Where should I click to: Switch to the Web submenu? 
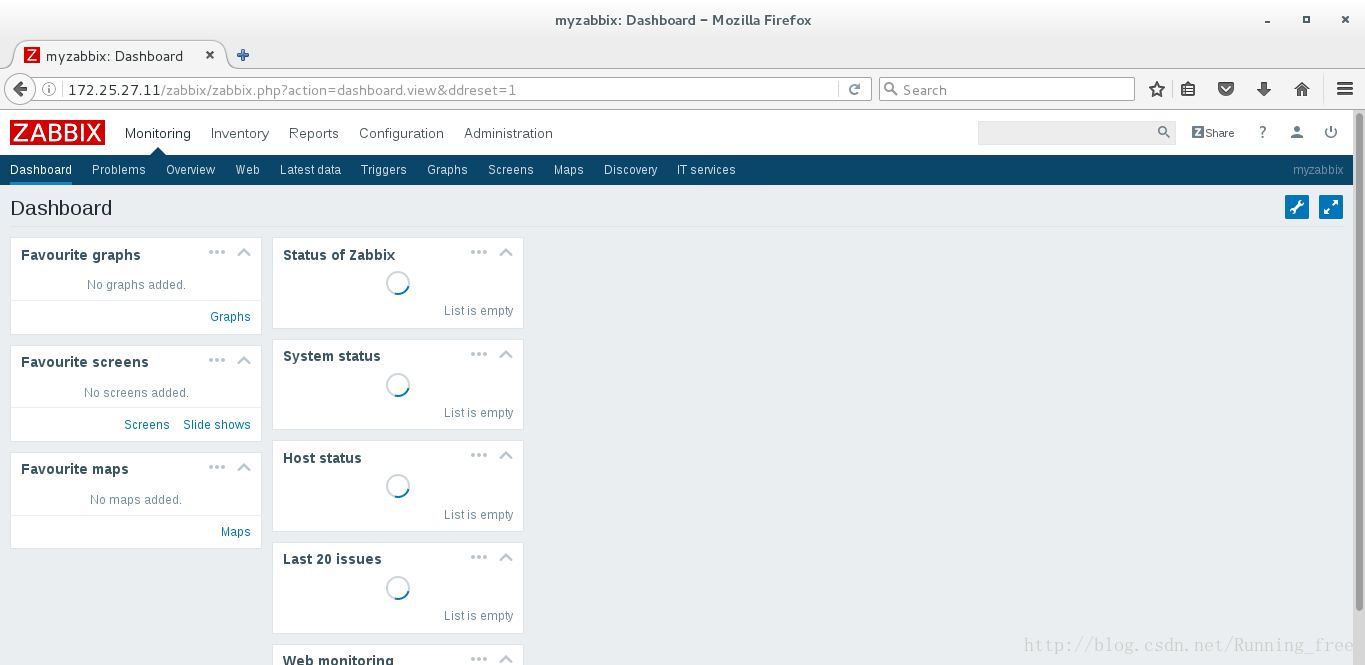pos(248,170)
